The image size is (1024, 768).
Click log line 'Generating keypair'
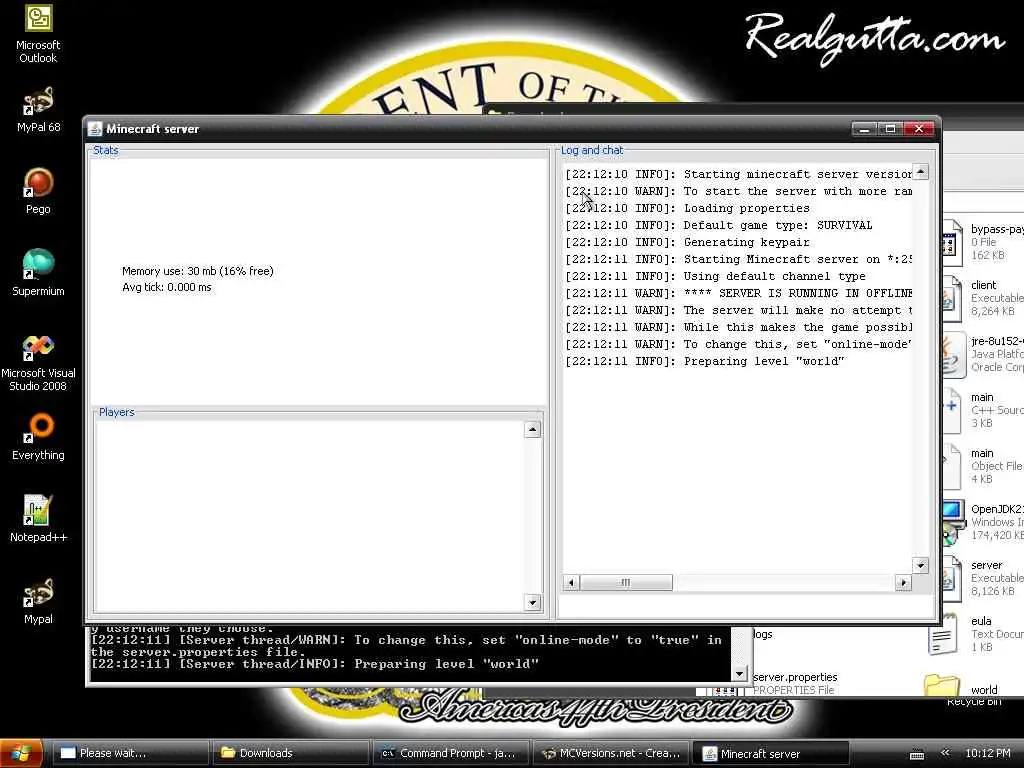point(687,242)
